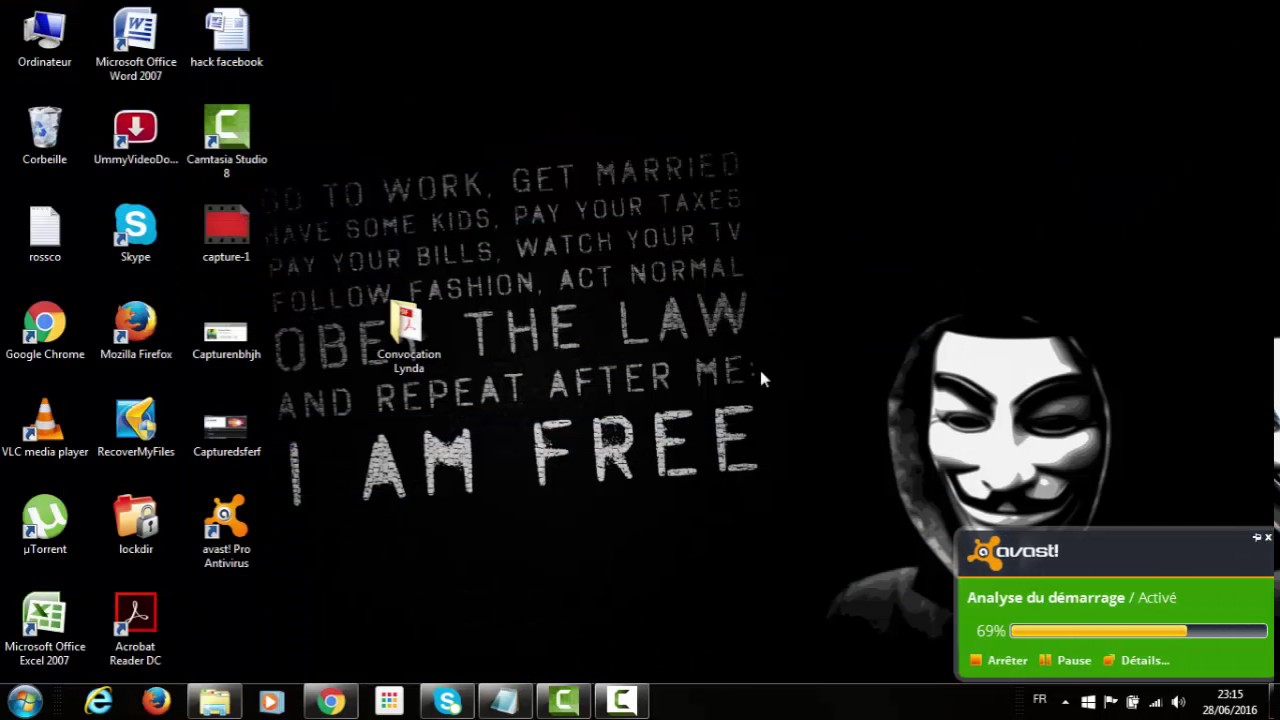Click the Show desktop strip
Screen dimensions: 1280x720
pos(1273,702)
